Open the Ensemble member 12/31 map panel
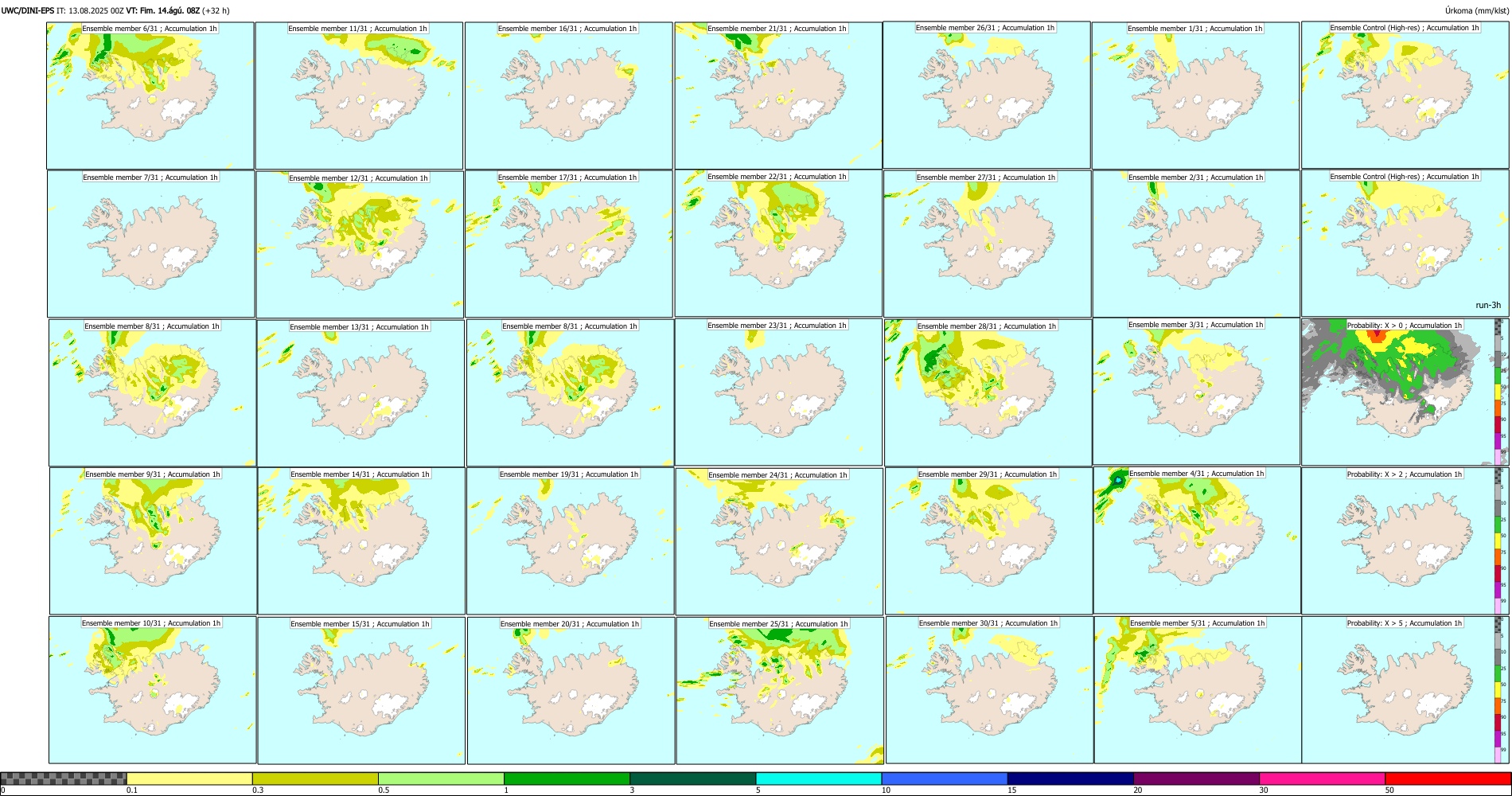The width and height of the screenshot is (1512, 796). click(360, 244)
